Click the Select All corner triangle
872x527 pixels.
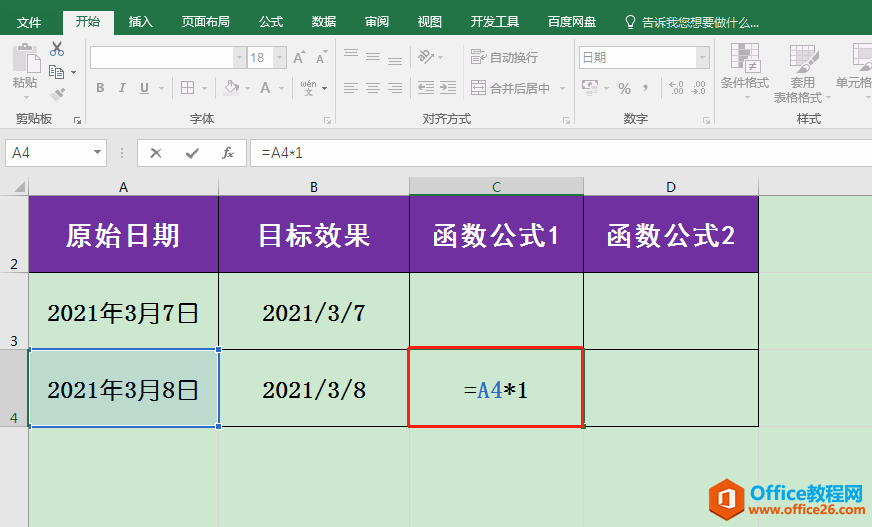[x=19, y=186]
